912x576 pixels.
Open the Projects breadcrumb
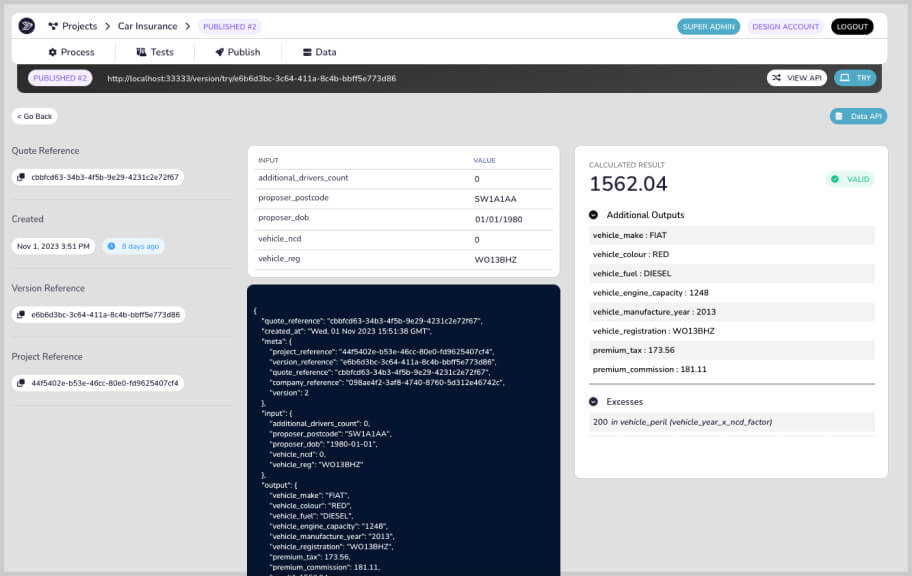[73, 26]
